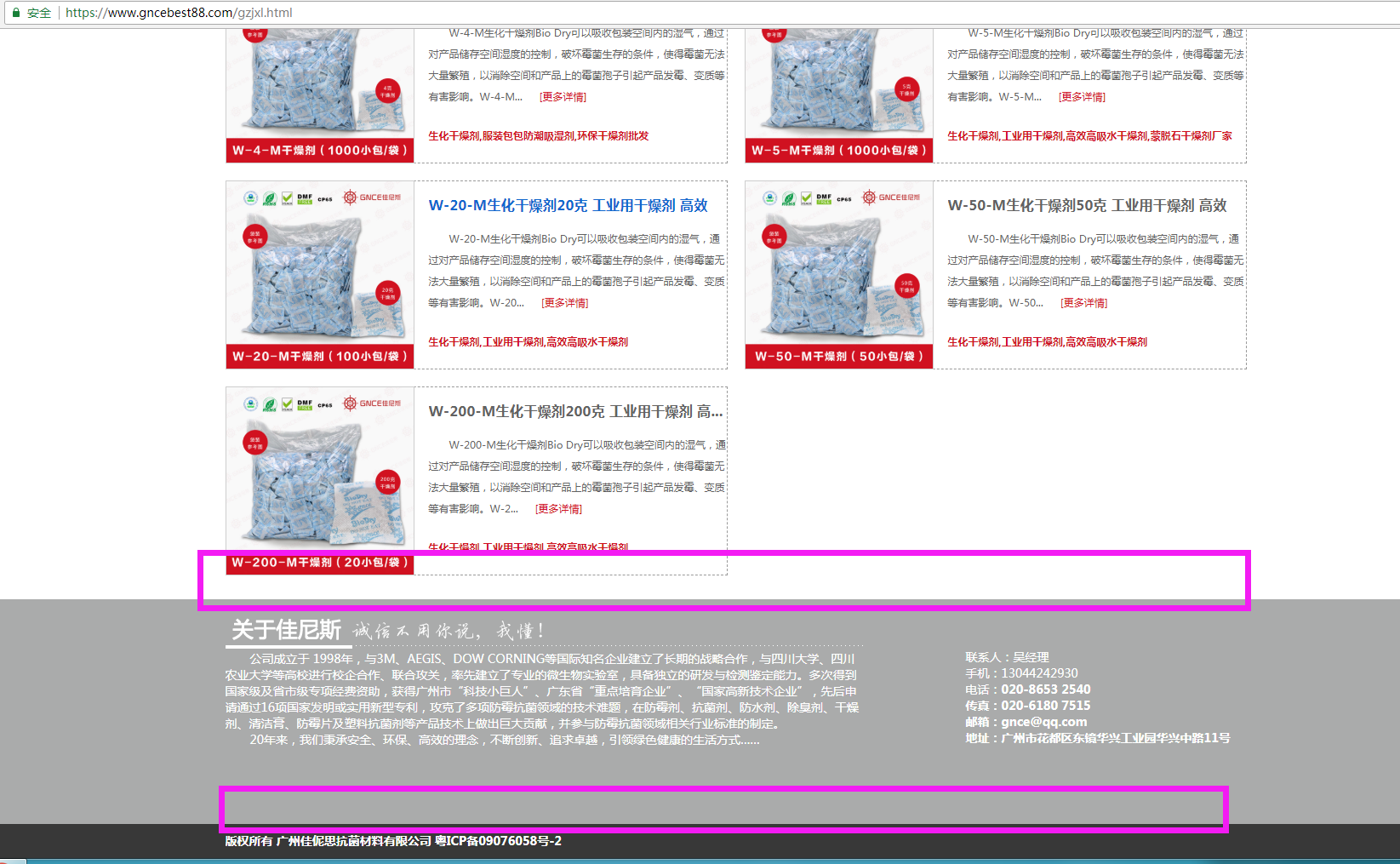This screenshot has width=1400, height=864.
Task: Click ICP number 粤ICP备09076058号-2
Action: (498, 841)
